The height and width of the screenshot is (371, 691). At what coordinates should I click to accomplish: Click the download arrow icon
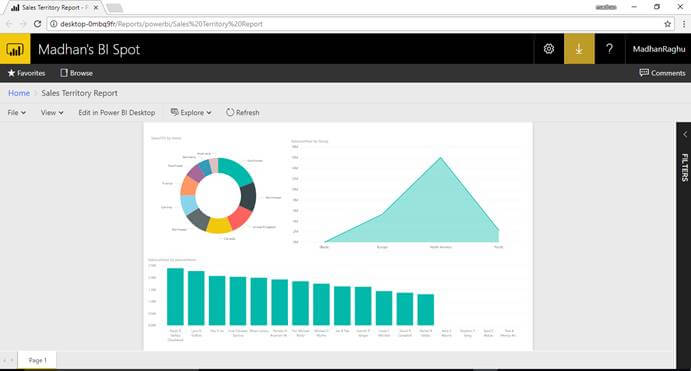coord(579,49)
